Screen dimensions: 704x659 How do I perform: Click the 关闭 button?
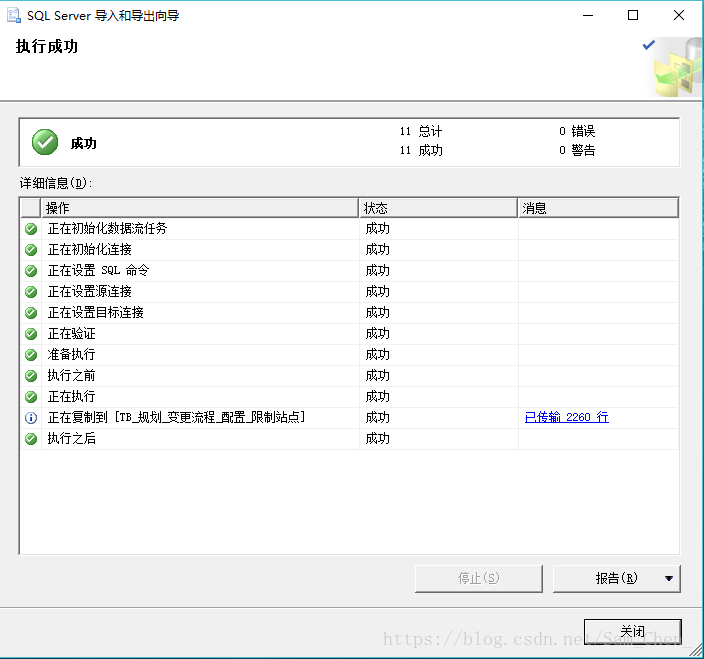(633, 632)
